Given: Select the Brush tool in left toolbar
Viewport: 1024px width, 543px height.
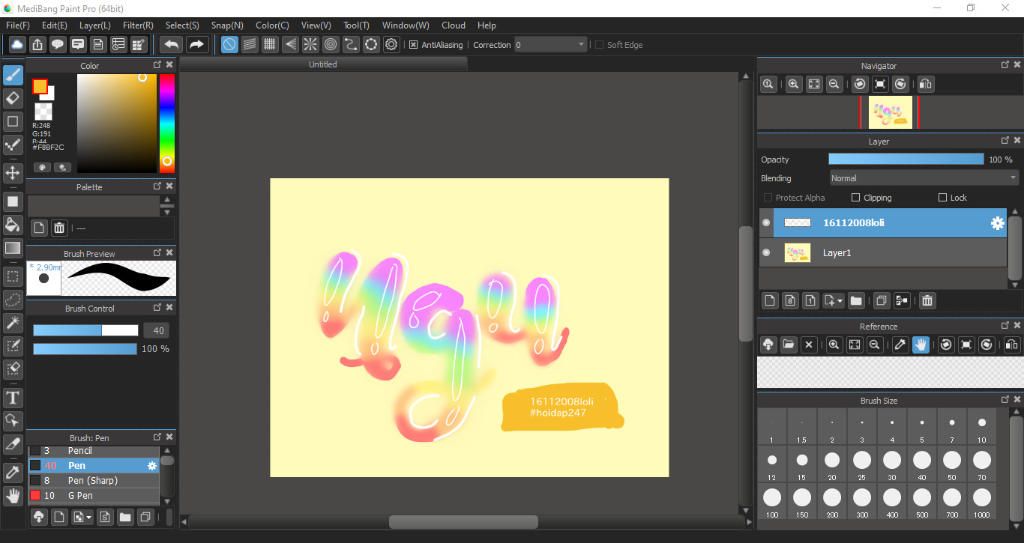Looking at the screenshot, I should click(12, 74).
